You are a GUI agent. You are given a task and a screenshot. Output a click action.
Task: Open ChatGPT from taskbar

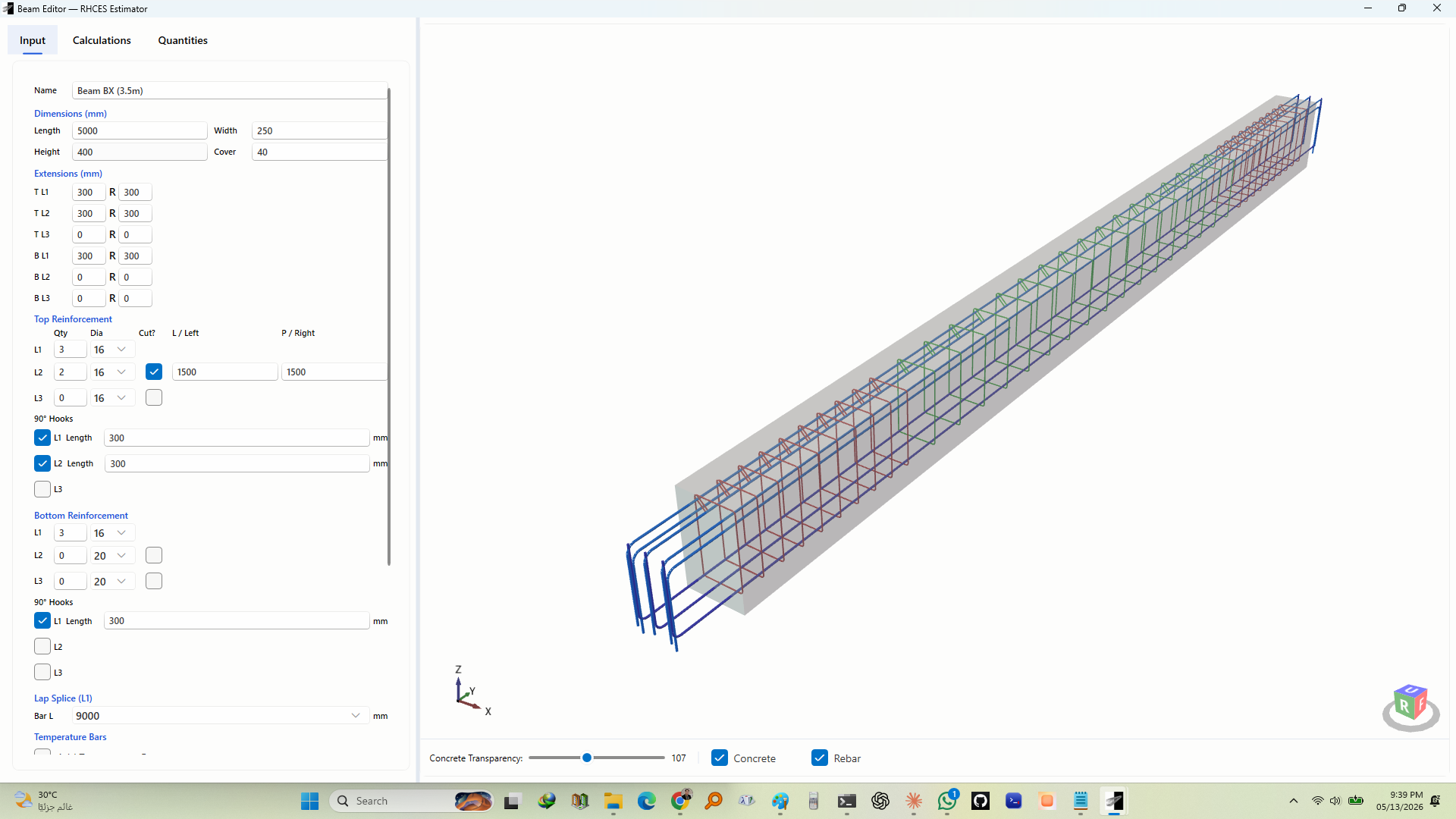(880, 801)
